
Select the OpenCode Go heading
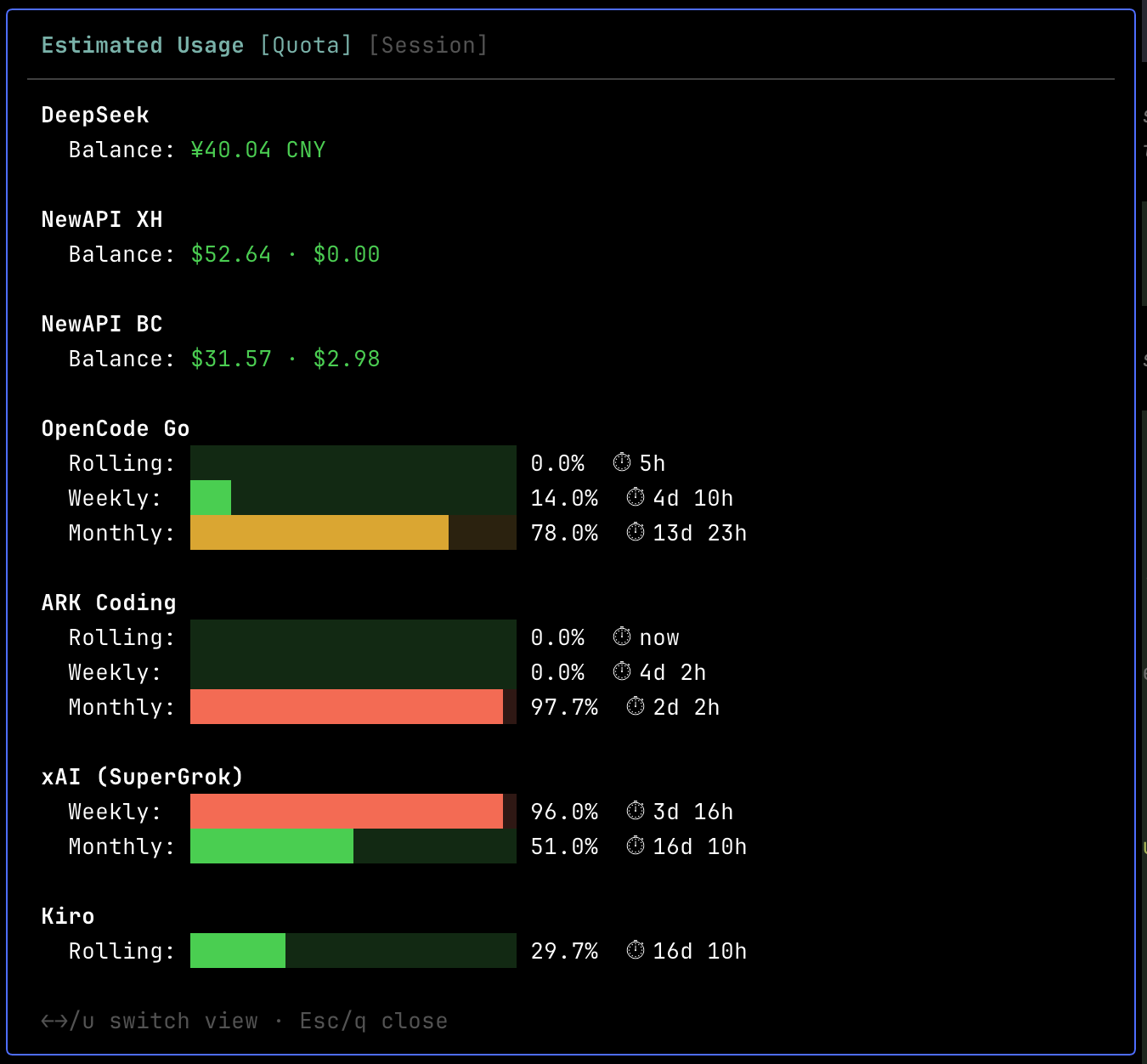point(116,428)
